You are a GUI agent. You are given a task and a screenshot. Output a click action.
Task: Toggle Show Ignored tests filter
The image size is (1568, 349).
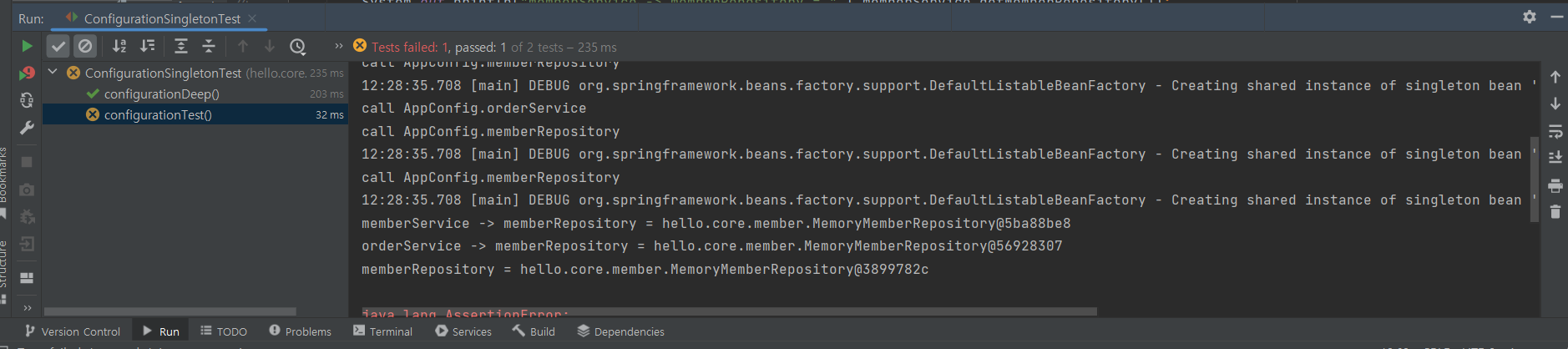85,47
